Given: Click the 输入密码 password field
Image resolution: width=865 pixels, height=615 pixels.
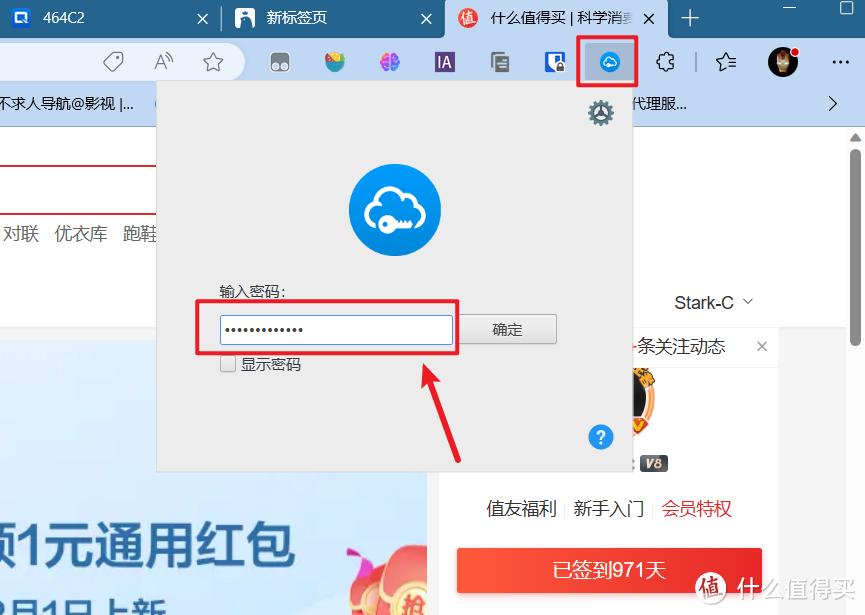Looking at the screenshot, I should (x=336, y=330).
